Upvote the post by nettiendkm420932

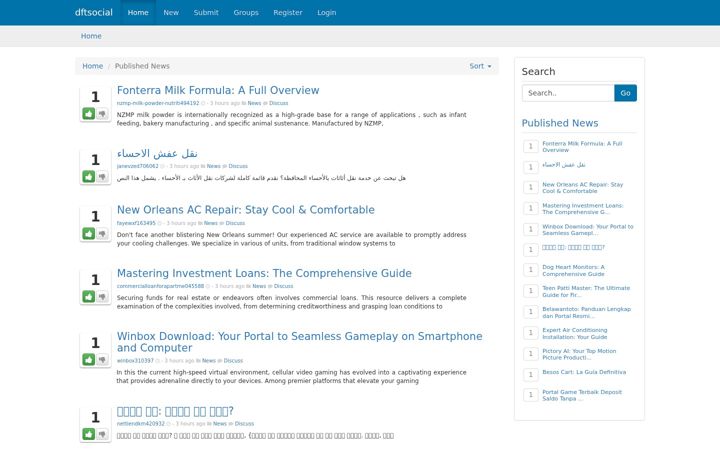coord(89,434)
